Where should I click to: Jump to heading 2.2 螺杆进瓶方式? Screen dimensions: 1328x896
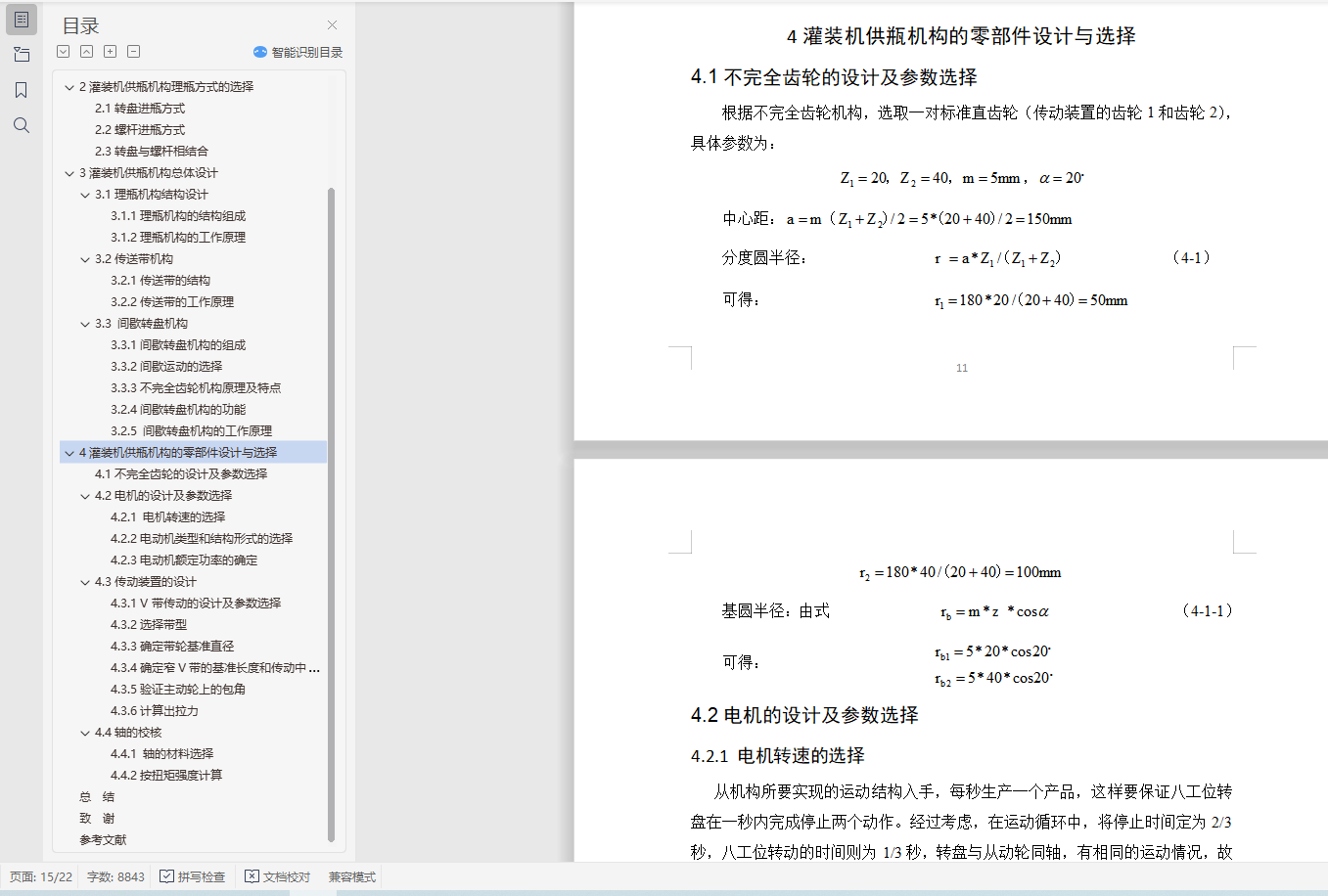pos(140,130)
